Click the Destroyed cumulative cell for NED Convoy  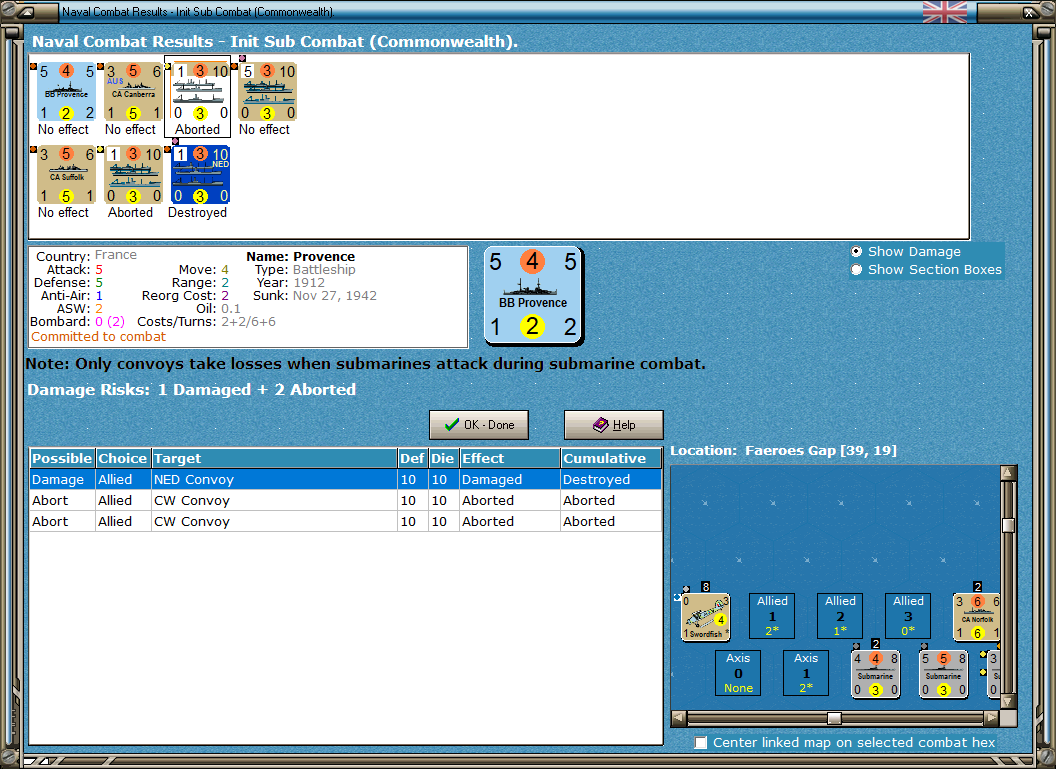pyautogui.click(x=611, y=479)
